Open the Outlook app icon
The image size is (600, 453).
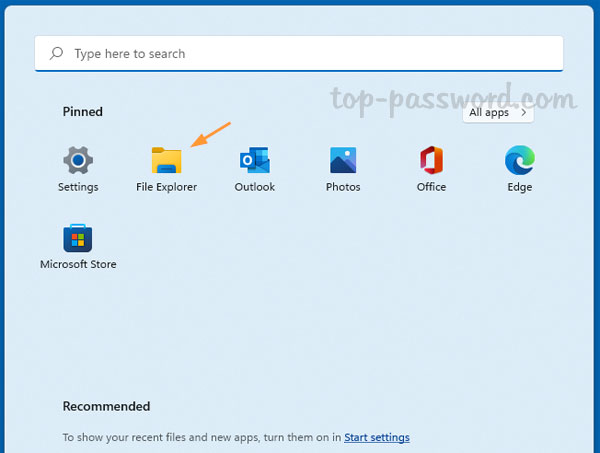click(x=254, y=160)
